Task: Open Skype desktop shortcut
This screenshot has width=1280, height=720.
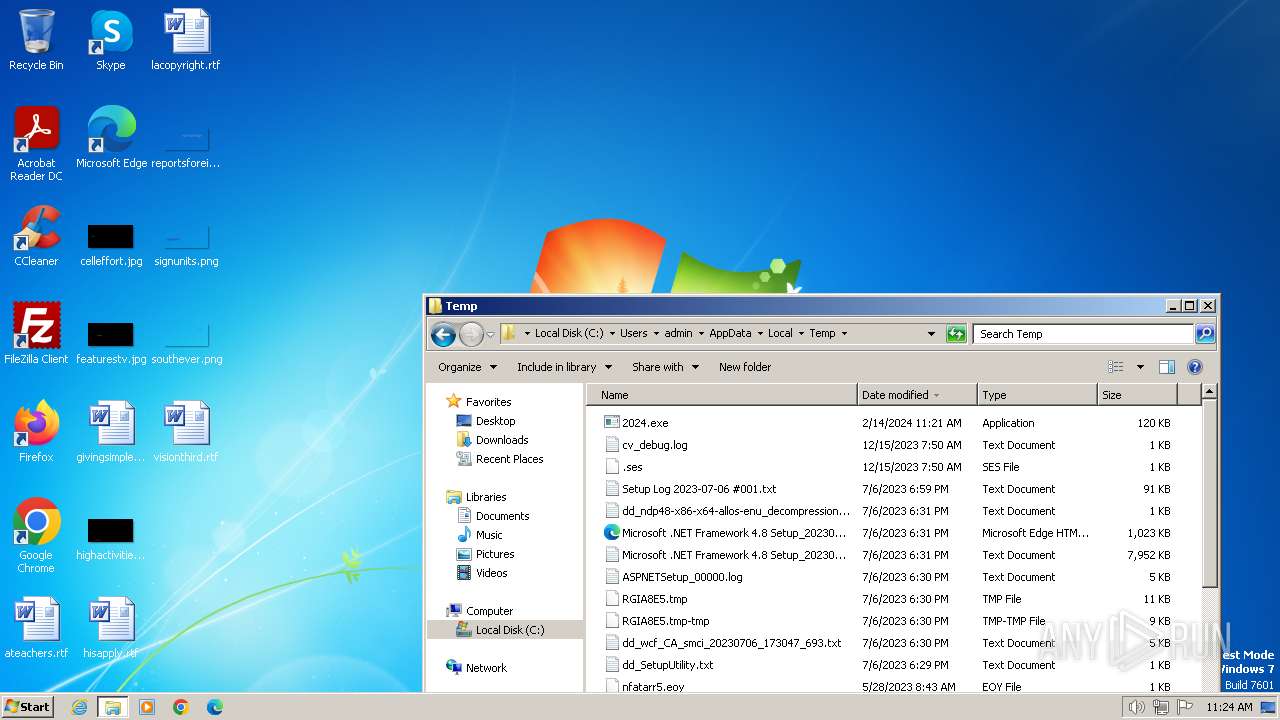Action: click(x=110, y=40)
